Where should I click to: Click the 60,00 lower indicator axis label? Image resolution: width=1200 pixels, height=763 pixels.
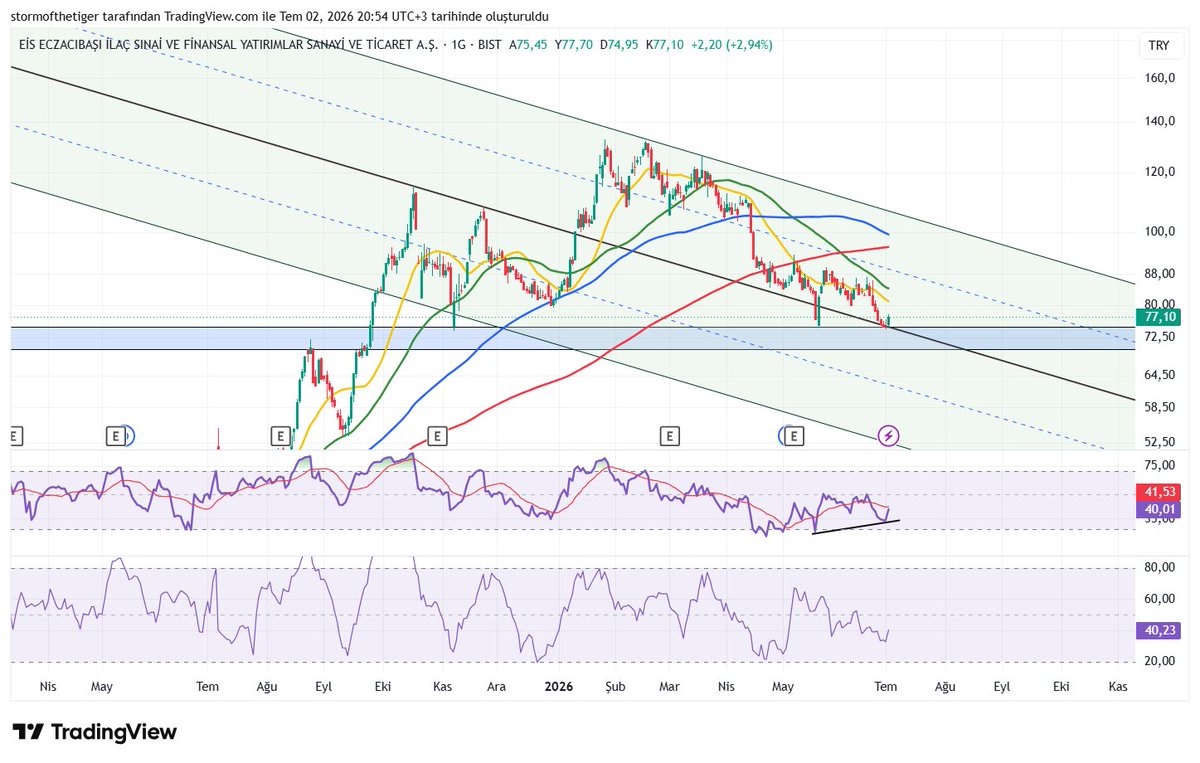click(x=1160, y=599)
